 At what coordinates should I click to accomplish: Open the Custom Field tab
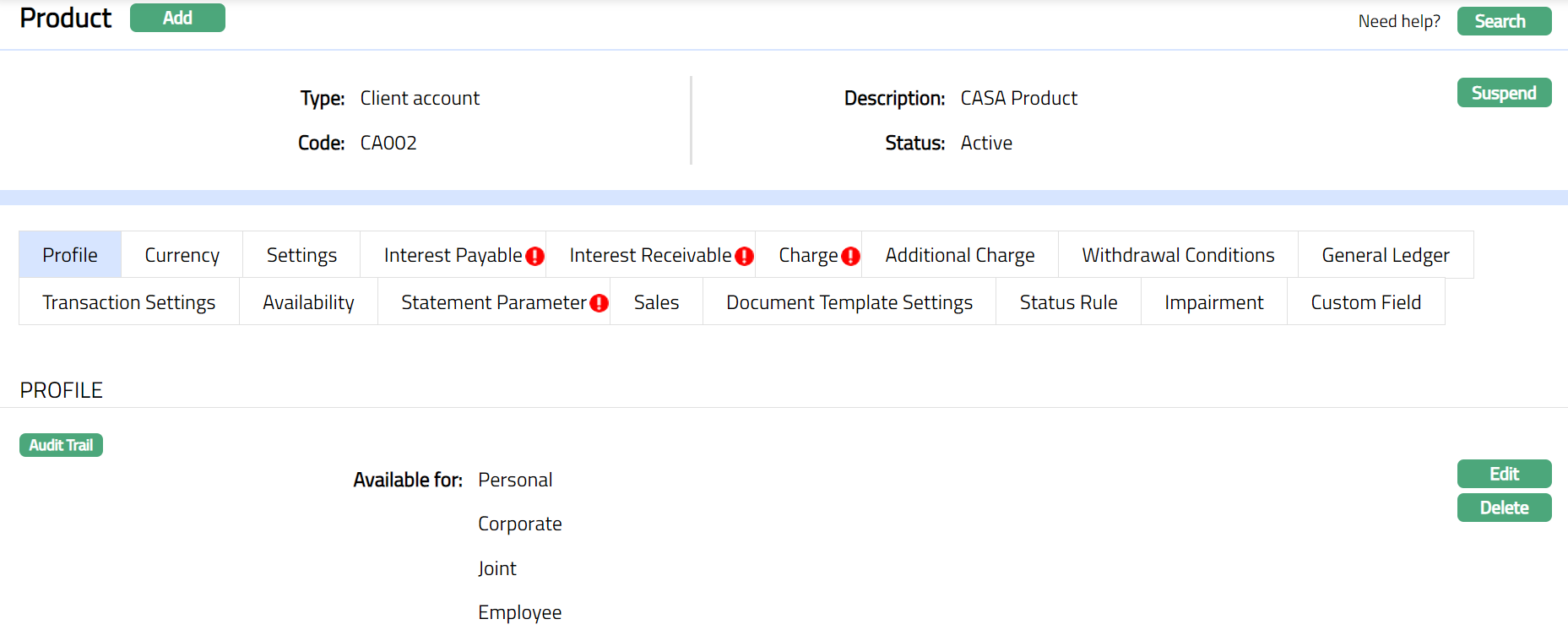pos(1365,302)
